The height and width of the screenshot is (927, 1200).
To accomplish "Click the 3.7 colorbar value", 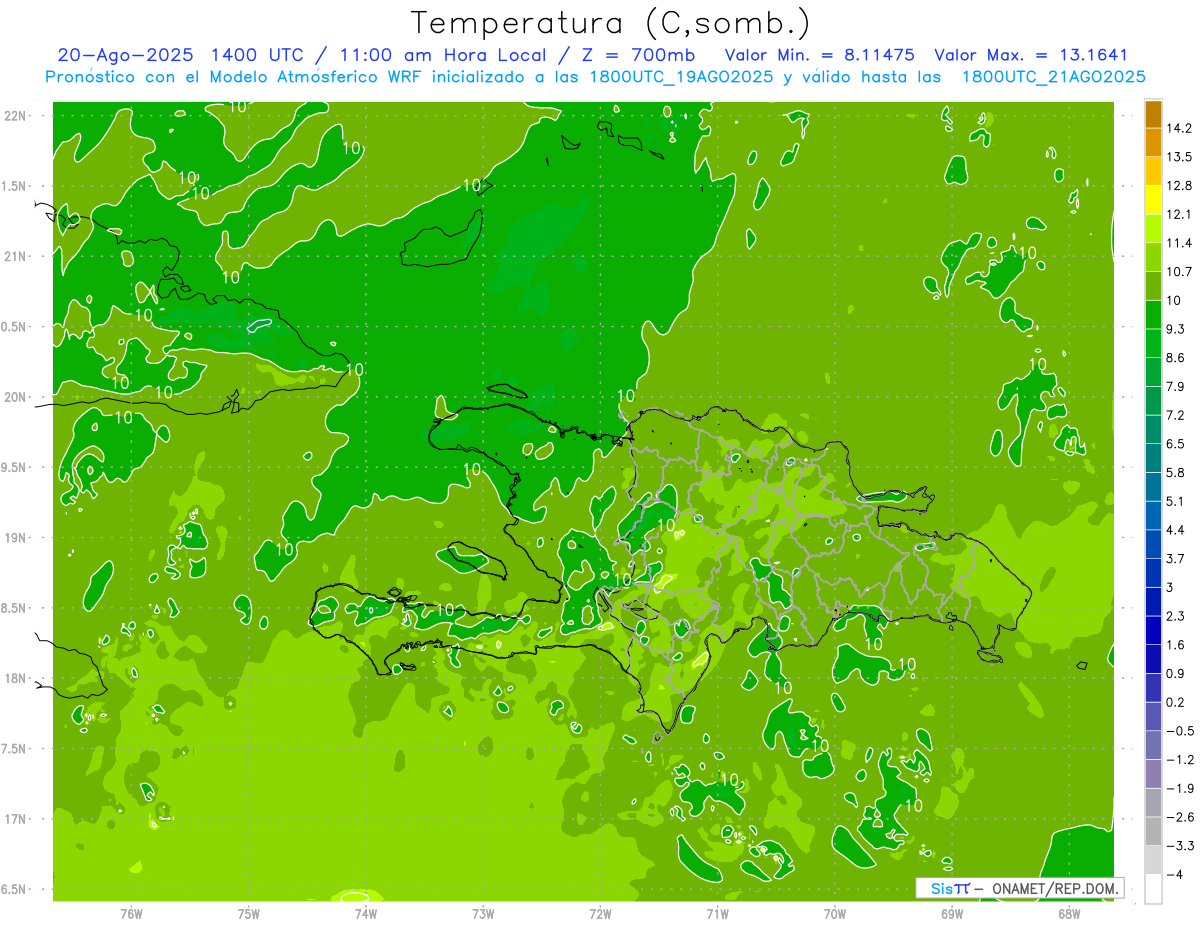I will pos(1176,559).
